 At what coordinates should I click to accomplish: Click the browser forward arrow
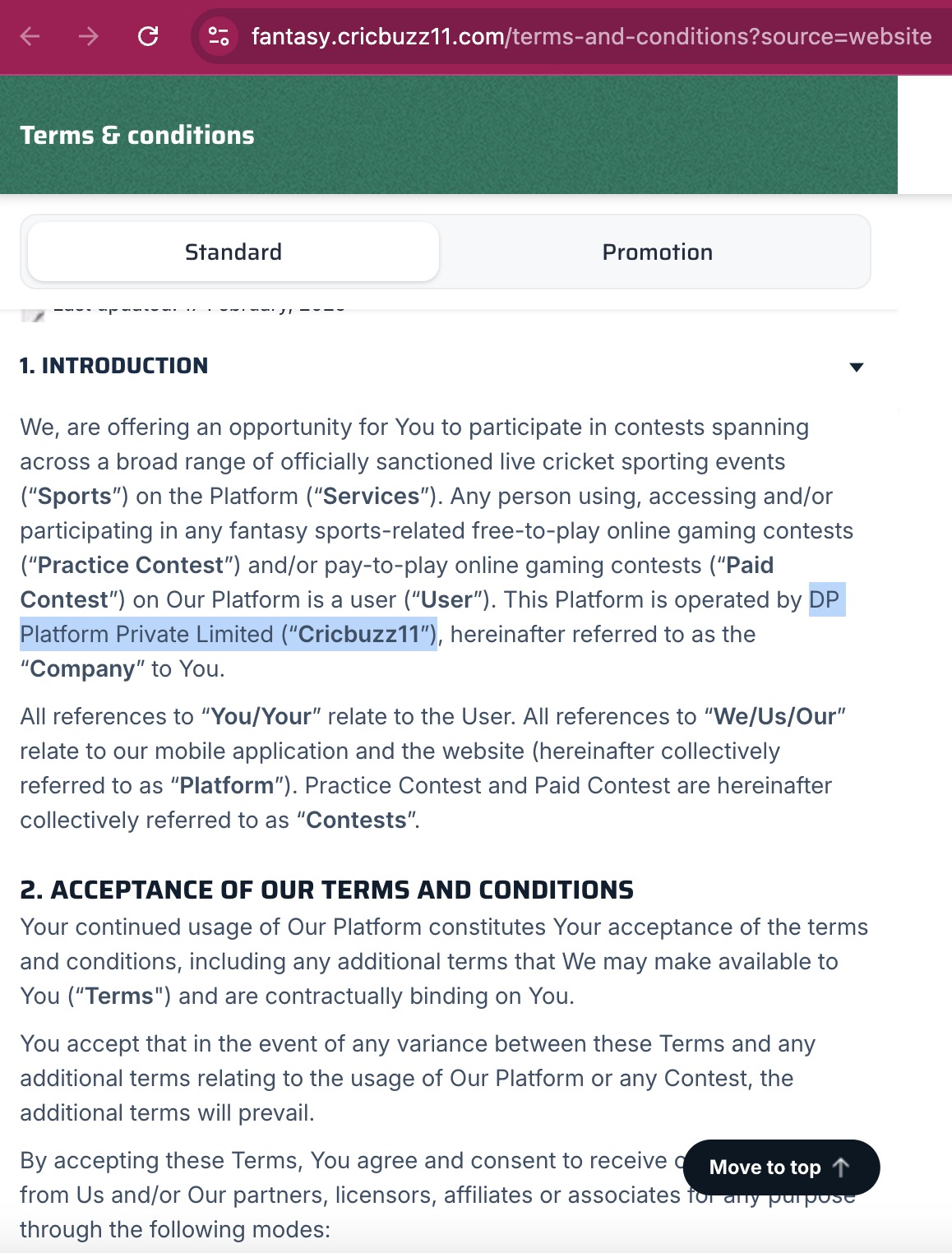89,36
